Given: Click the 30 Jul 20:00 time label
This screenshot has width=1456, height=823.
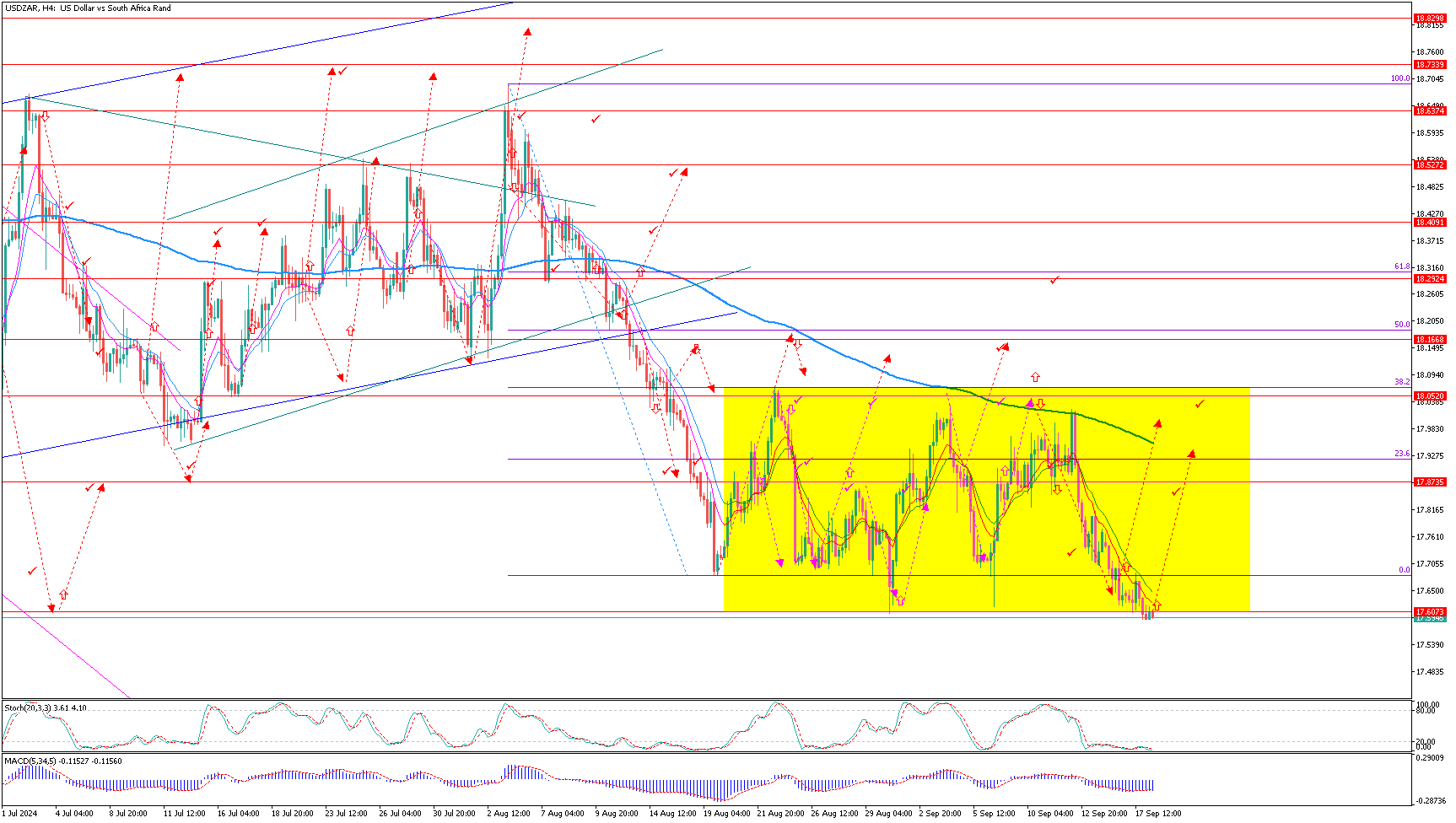Looking at the screenshot, I should click(455, 814).
